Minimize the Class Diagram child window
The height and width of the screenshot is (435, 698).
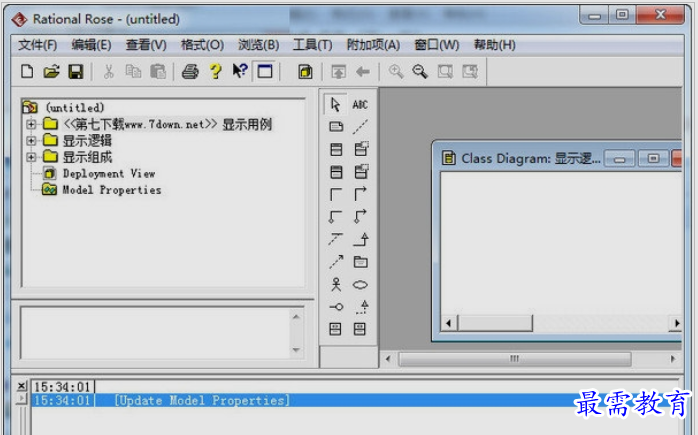point(619,159)
